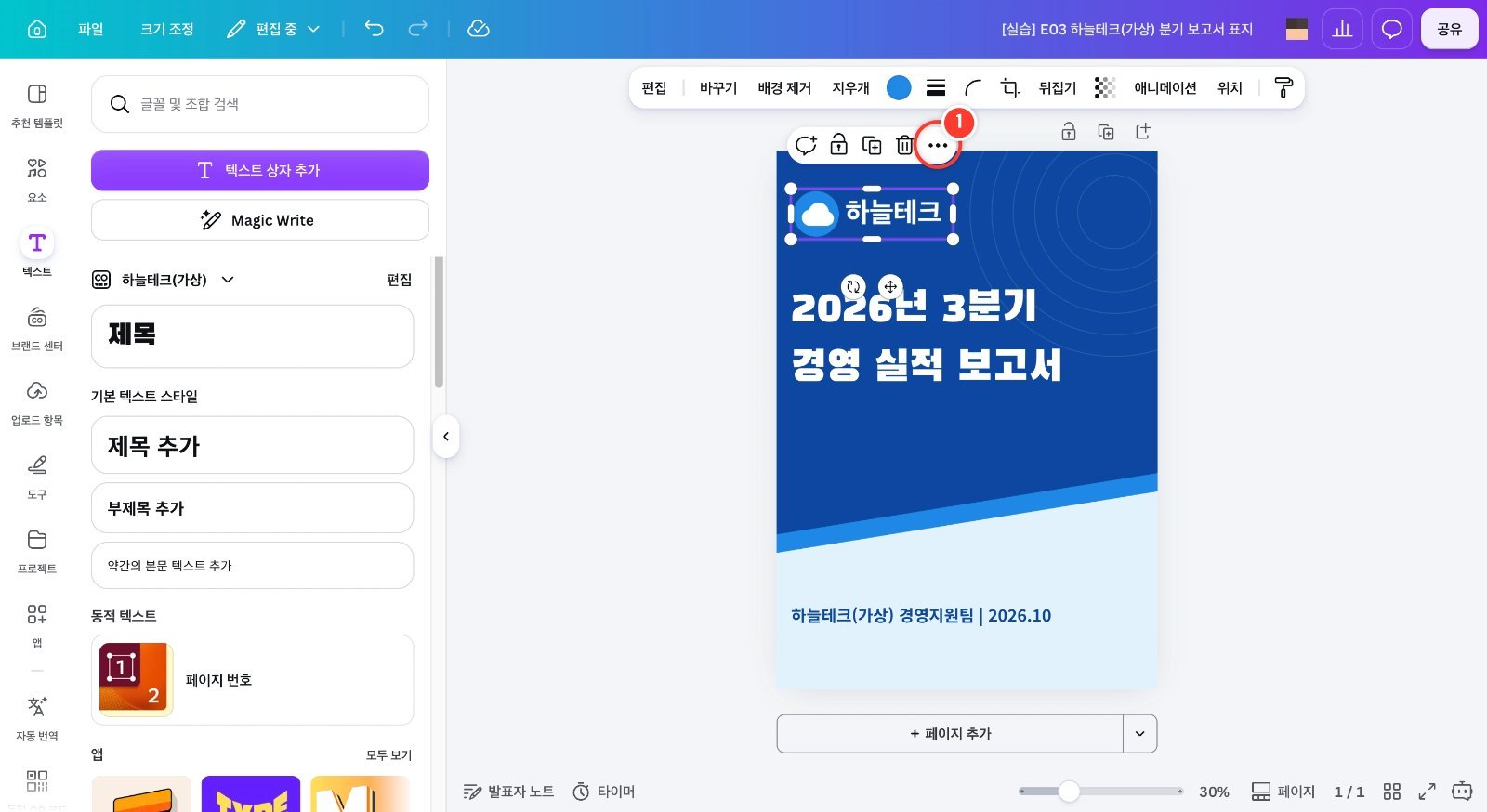Click the redo arrow

tap(418, 29)
